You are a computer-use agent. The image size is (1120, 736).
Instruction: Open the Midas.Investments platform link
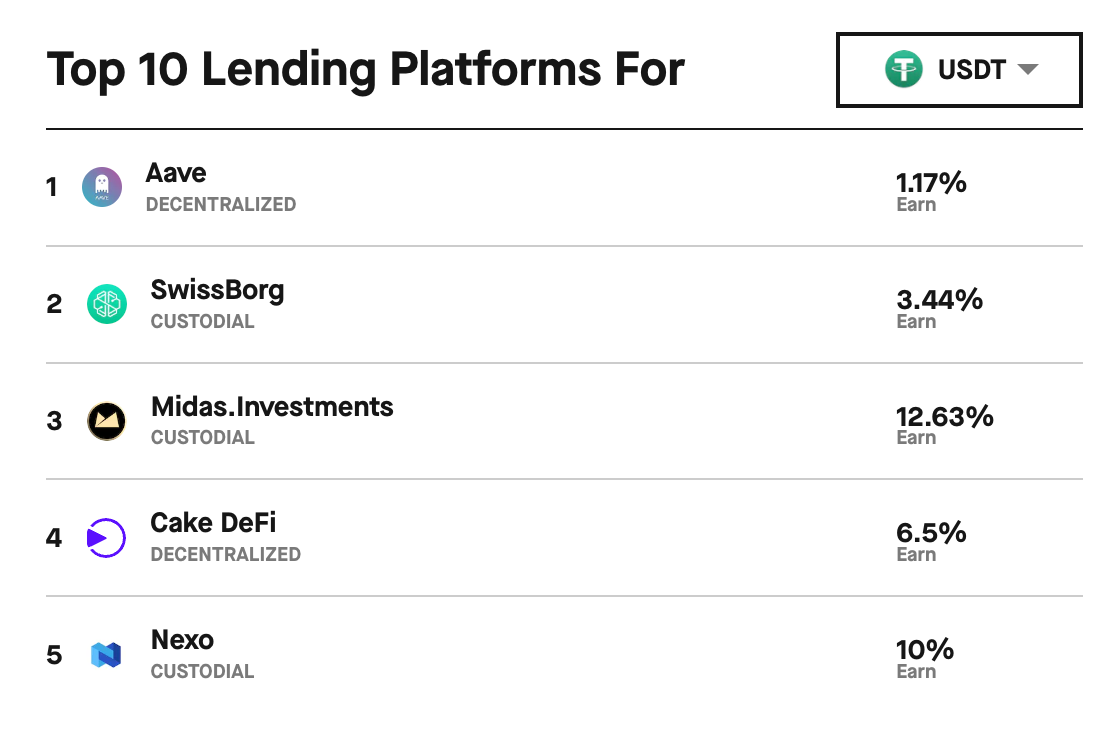click(x=272, y=407)
